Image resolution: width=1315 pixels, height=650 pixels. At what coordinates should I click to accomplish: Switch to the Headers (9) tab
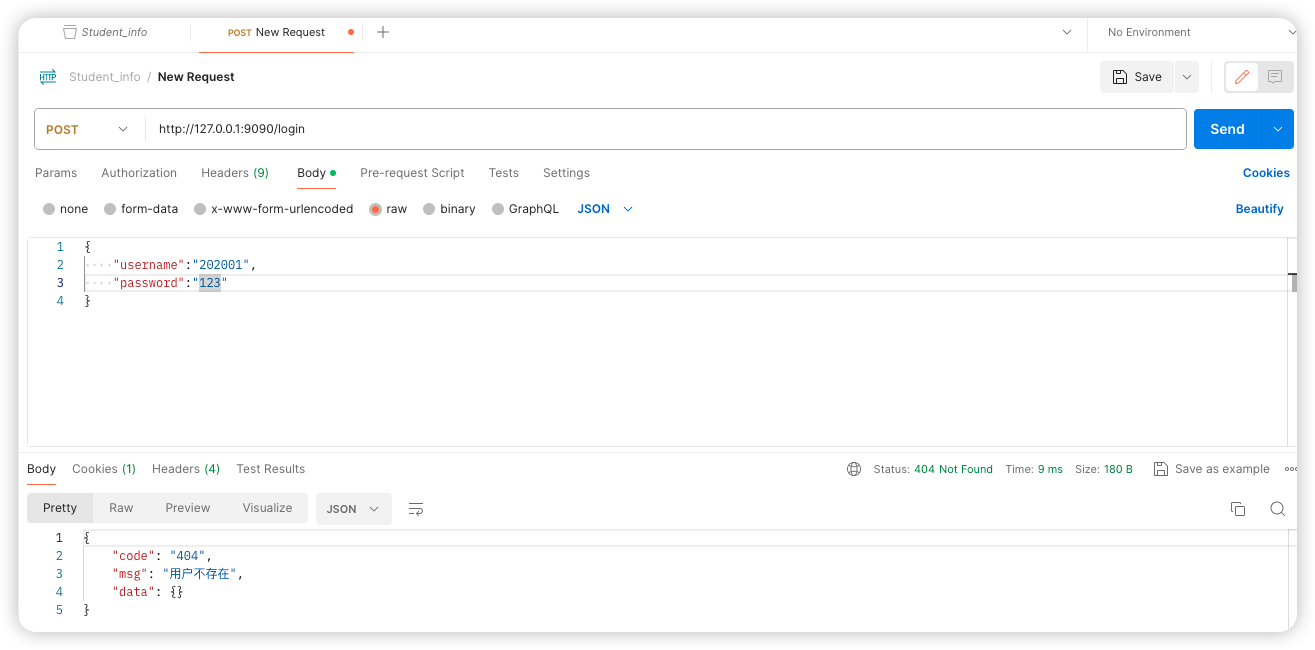pos(235,173)
